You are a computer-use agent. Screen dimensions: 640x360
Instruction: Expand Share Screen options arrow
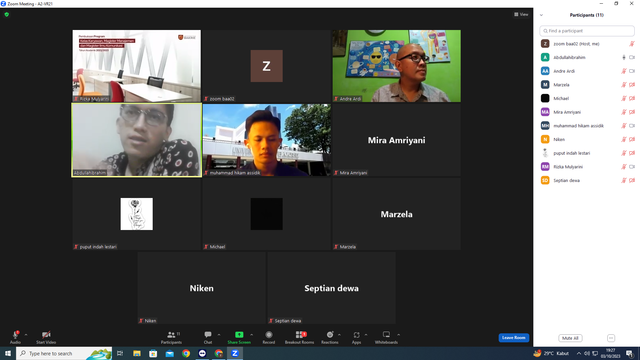coord(251,335)
